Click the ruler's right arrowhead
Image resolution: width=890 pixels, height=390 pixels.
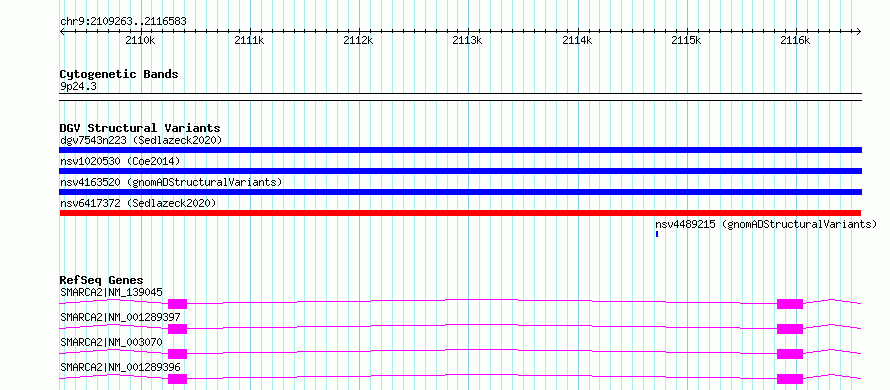(859, 31)
